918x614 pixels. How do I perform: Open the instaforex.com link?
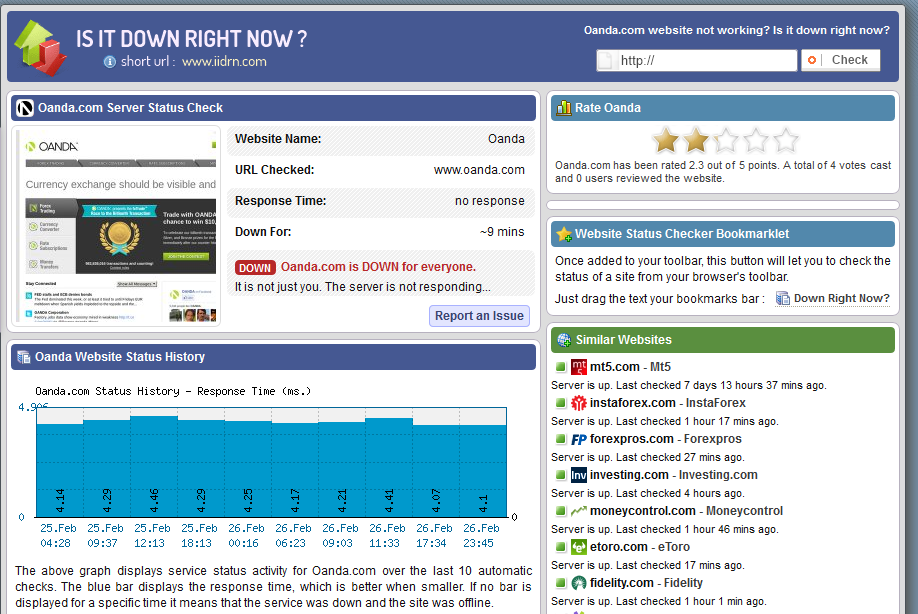pyautogui.click(x=633, y=403)
